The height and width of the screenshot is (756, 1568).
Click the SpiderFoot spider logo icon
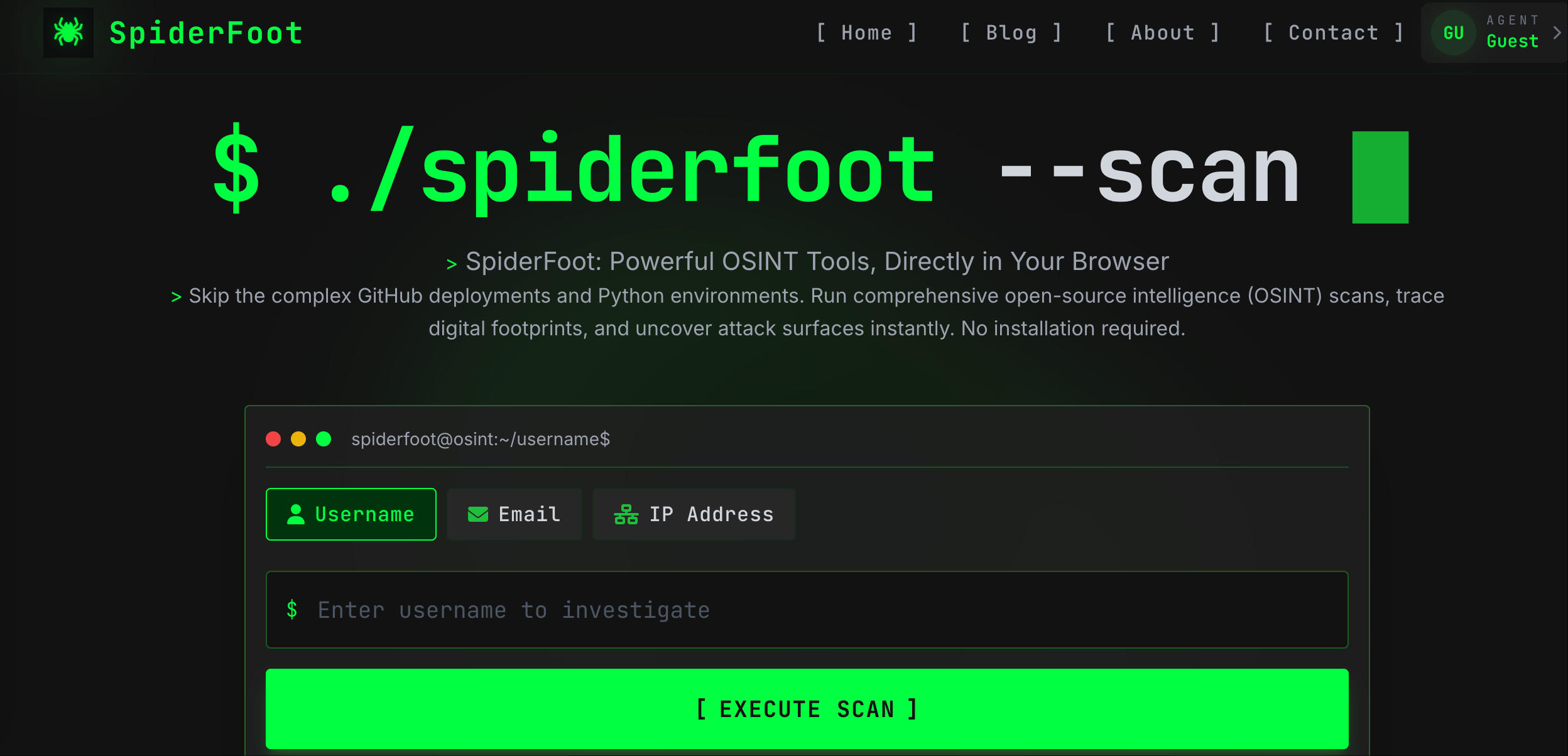coord(68,33)
